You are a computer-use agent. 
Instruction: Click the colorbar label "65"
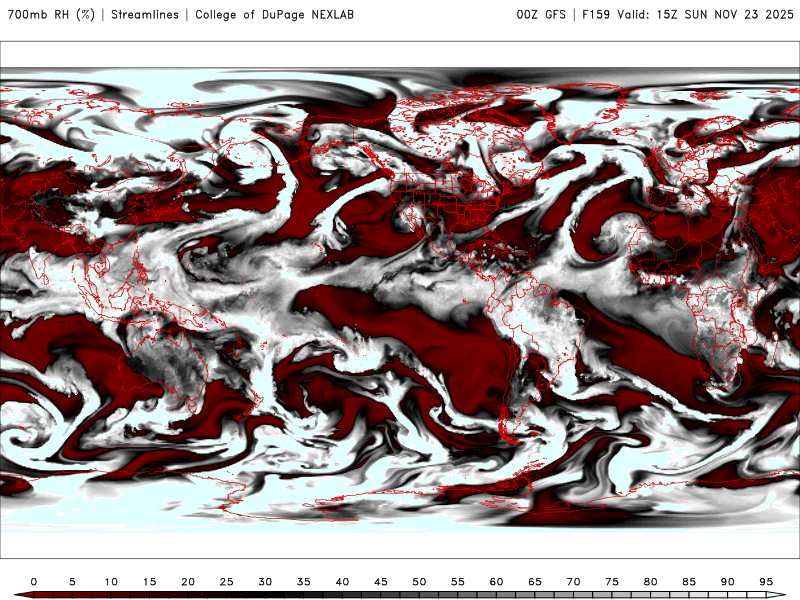[x=535, y=582]
